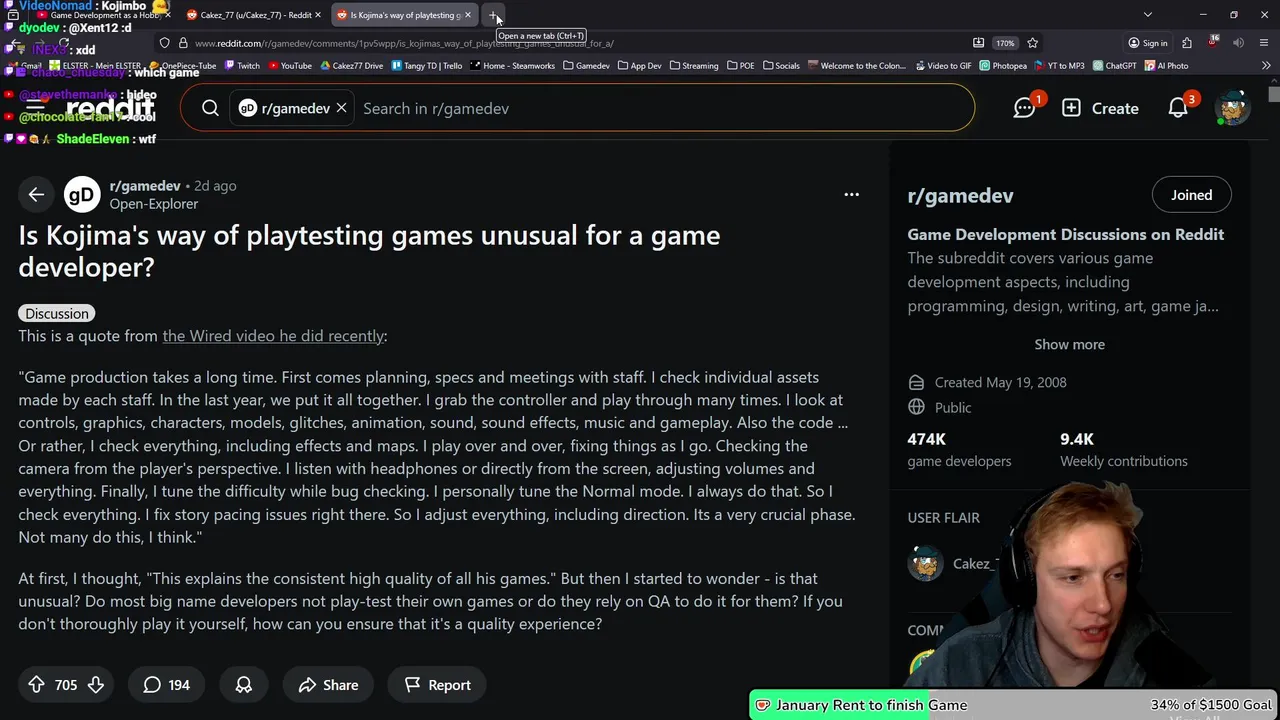Expand the Socials bookmarks folder
1280x720 pixels.
click(x=781, y=66)
